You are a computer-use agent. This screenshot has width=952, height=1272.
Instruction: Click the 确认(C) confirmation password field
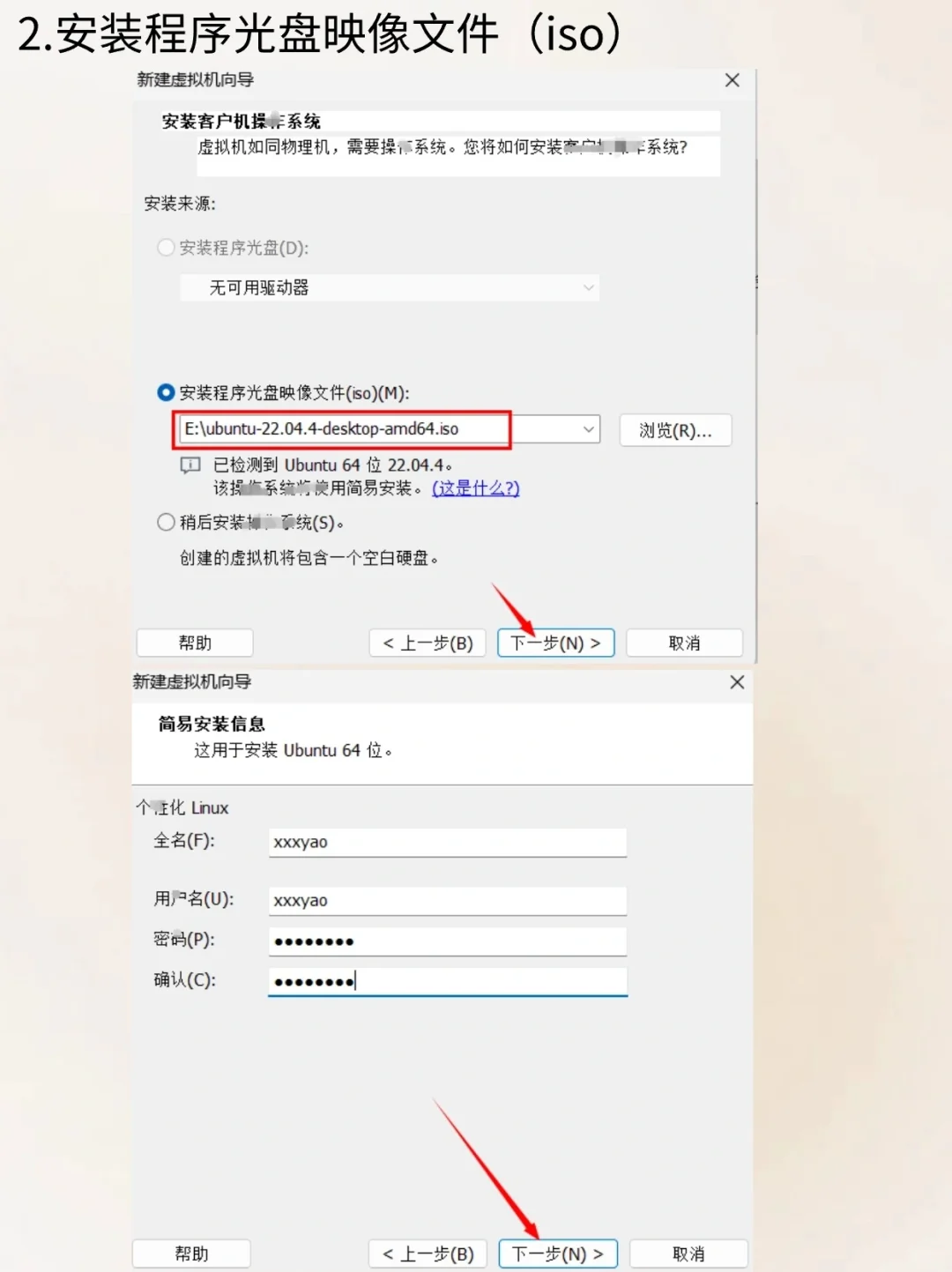coord(447,981)
